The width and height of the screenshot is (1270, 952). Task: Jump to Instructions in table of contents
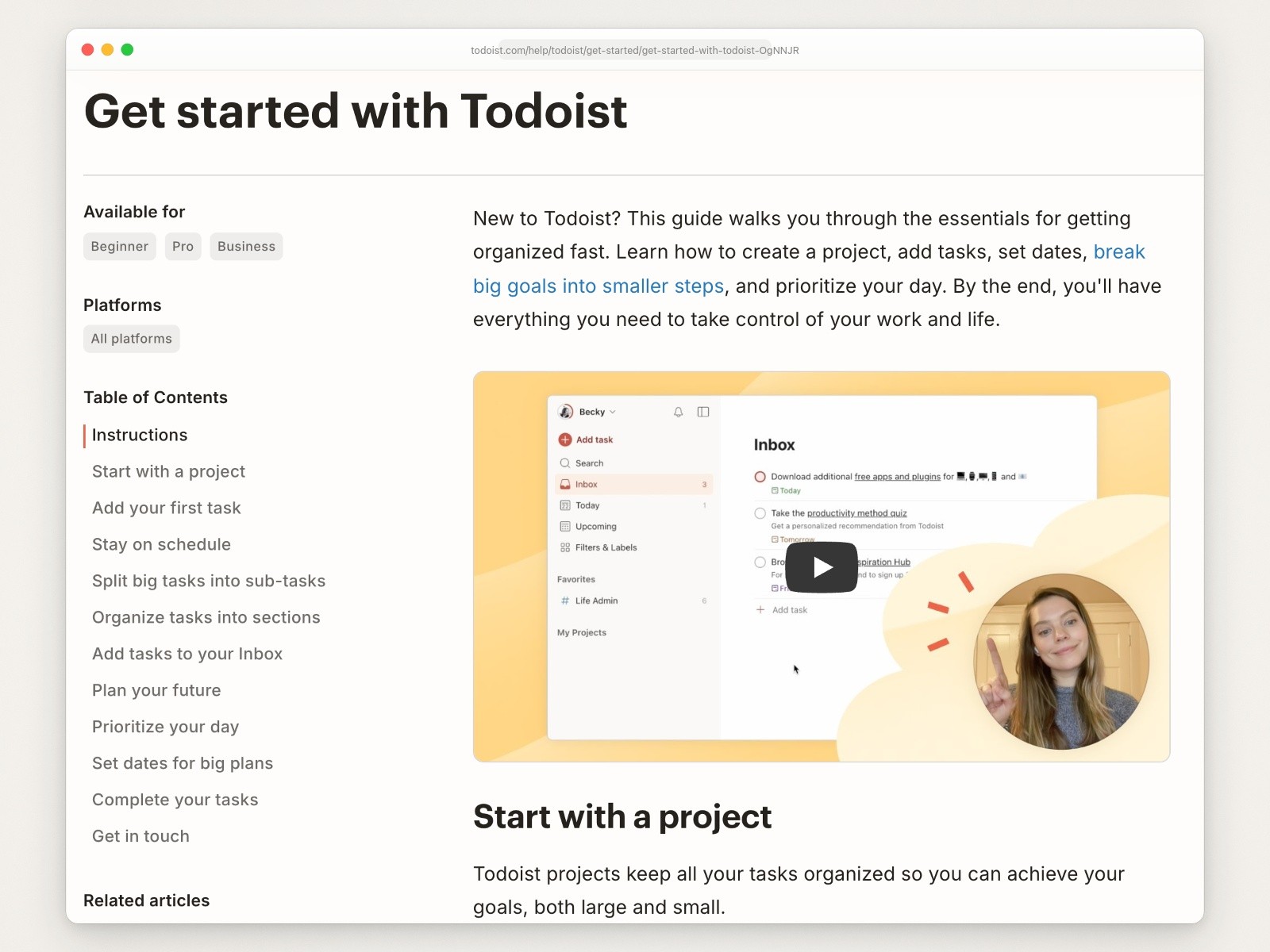pyautogui.click(x=140, y=435)
